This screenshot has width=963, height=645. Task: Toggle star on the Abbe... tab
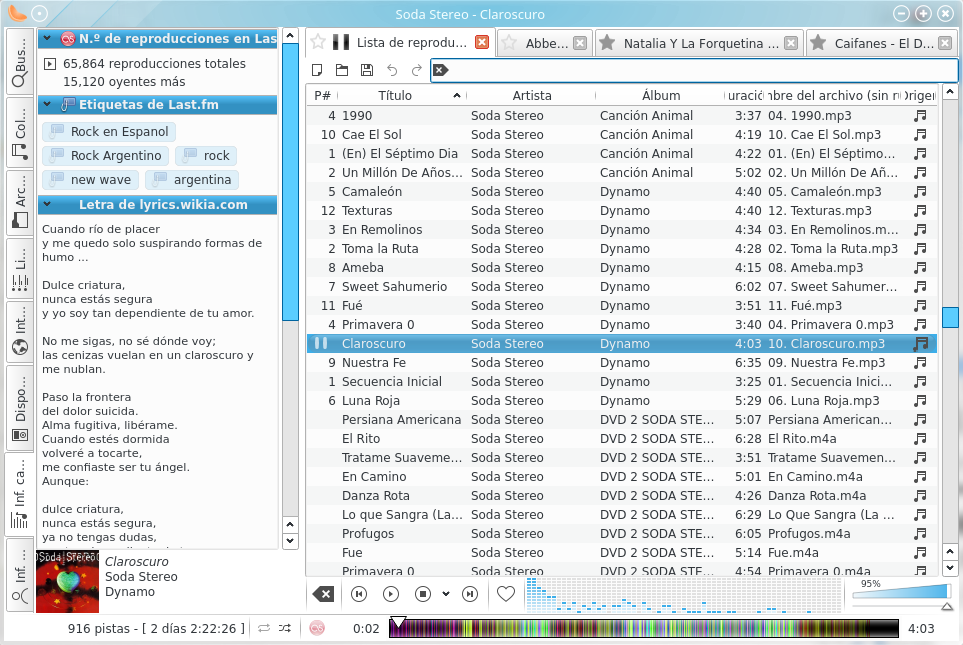(x=509, y=42)
